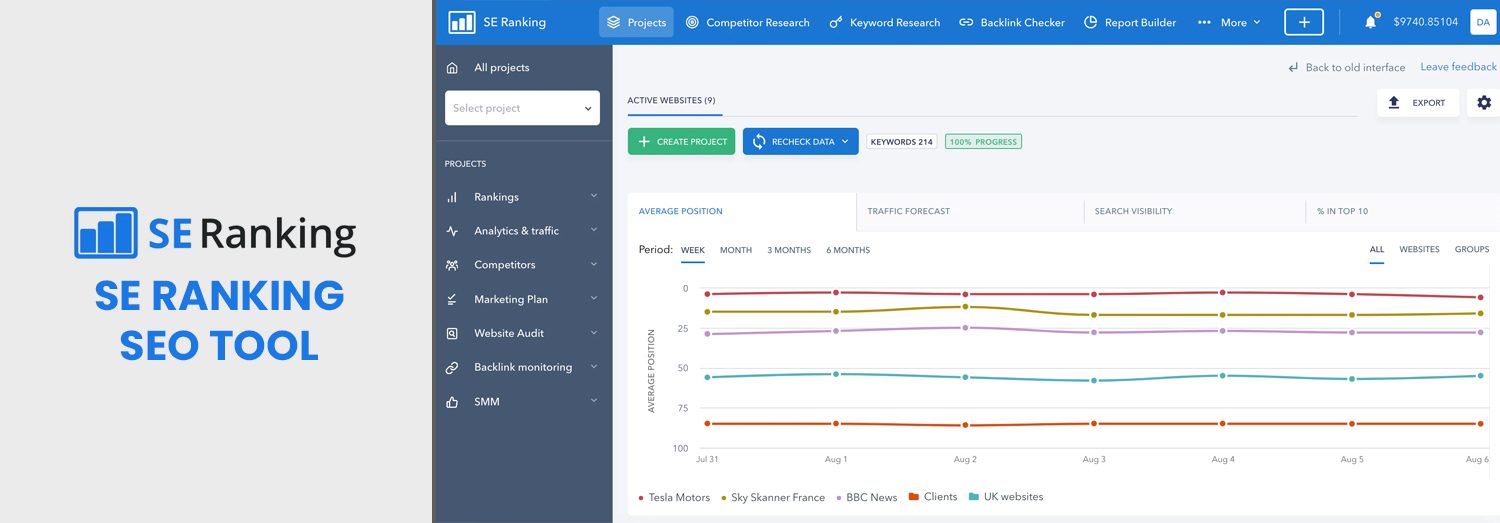1500x523 pixels.
Task: Expand the Backlink monitoring section
Action: 594,366
